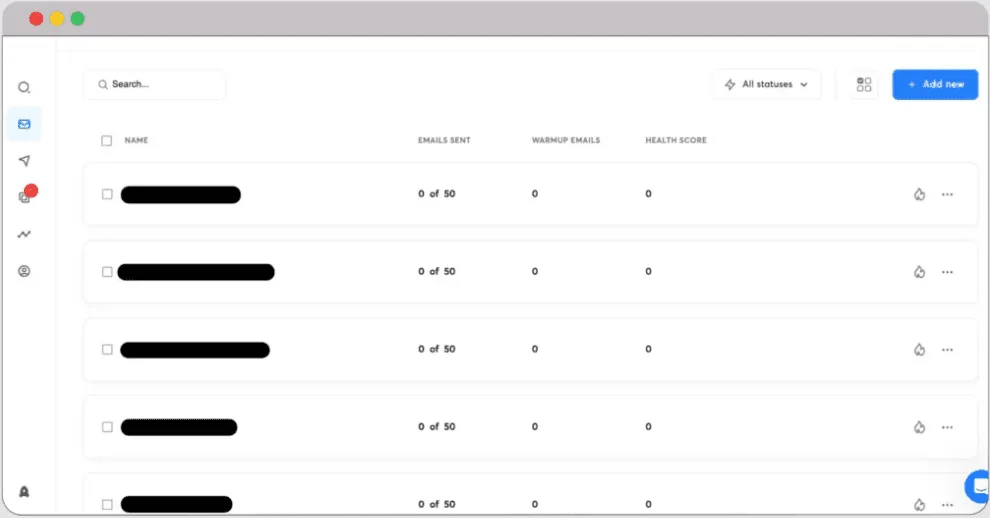Click the copy icon with red notification badge
Viewport: 990px width, 518px height.
click(25, 197)
